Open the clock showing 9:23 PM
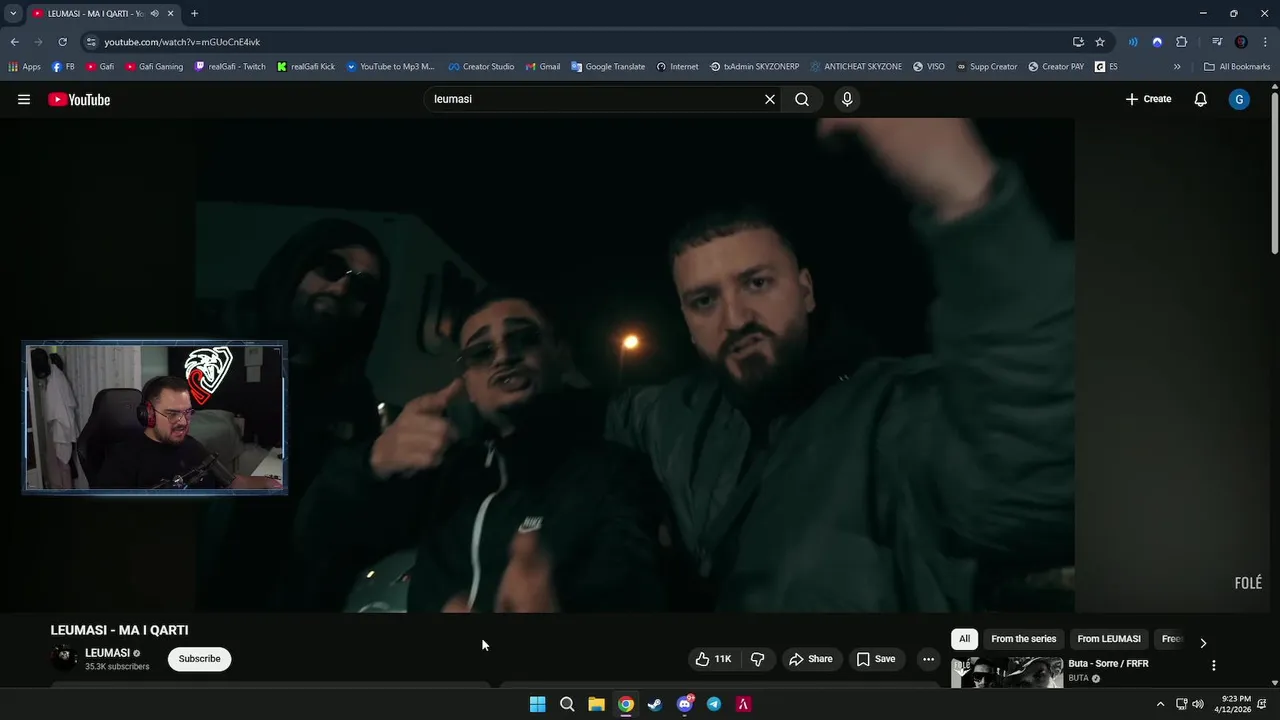Screen dimensions: 1280x720 tap(1233, 704)
